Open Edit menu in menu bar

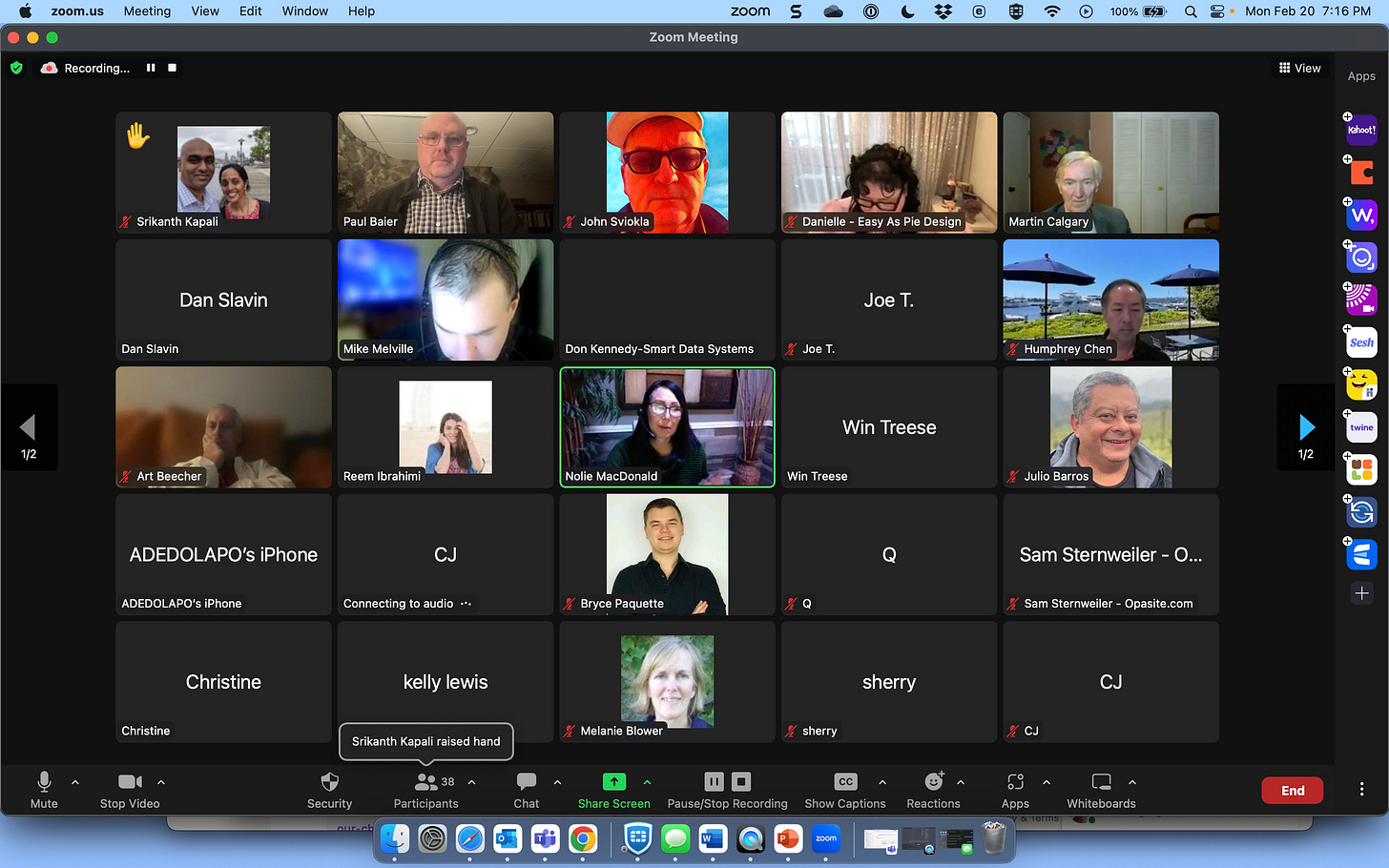(x=251, y=11)
